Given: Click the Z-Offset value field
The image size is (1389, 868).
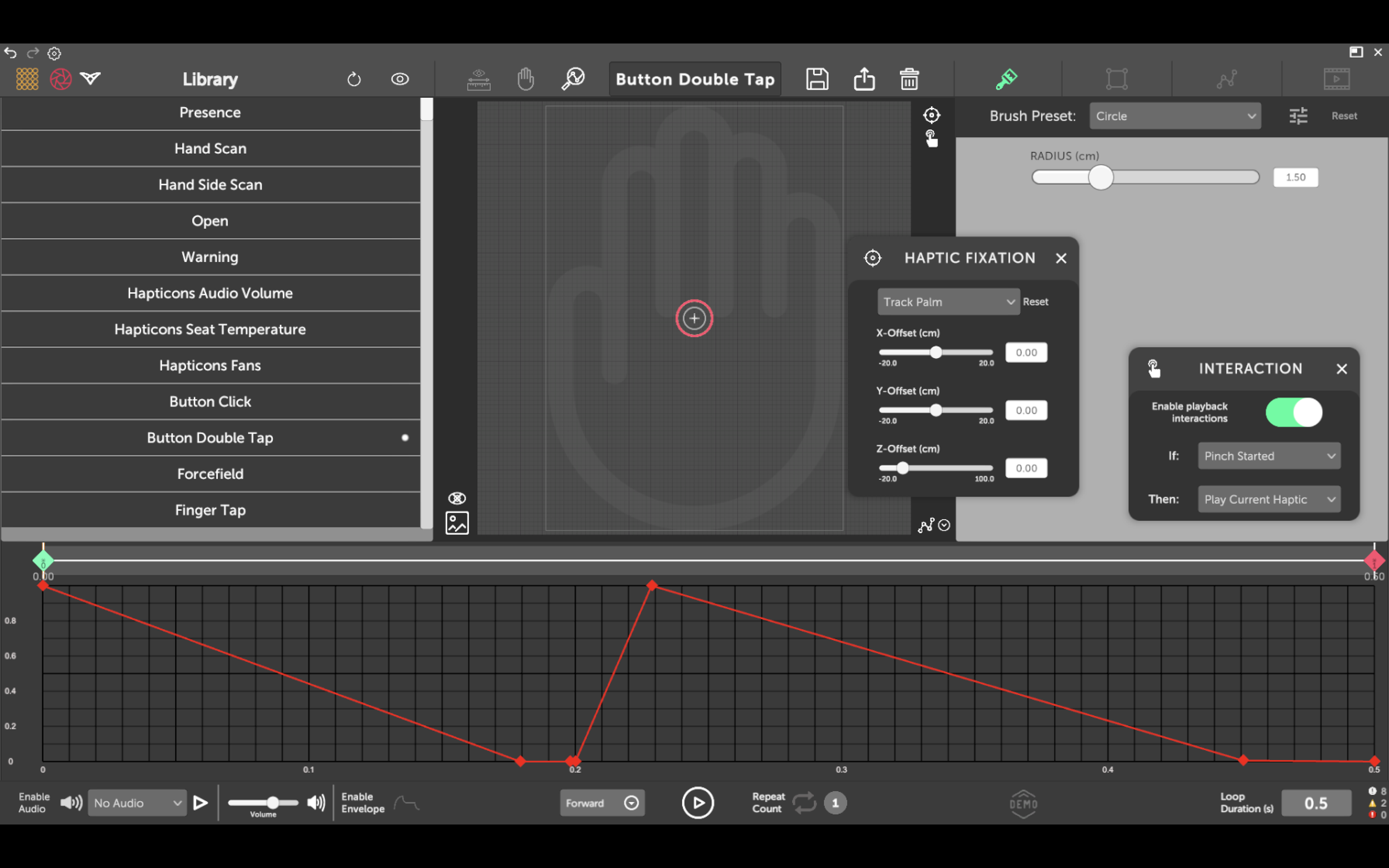Looking at the screenshot, I should 1026,468.
